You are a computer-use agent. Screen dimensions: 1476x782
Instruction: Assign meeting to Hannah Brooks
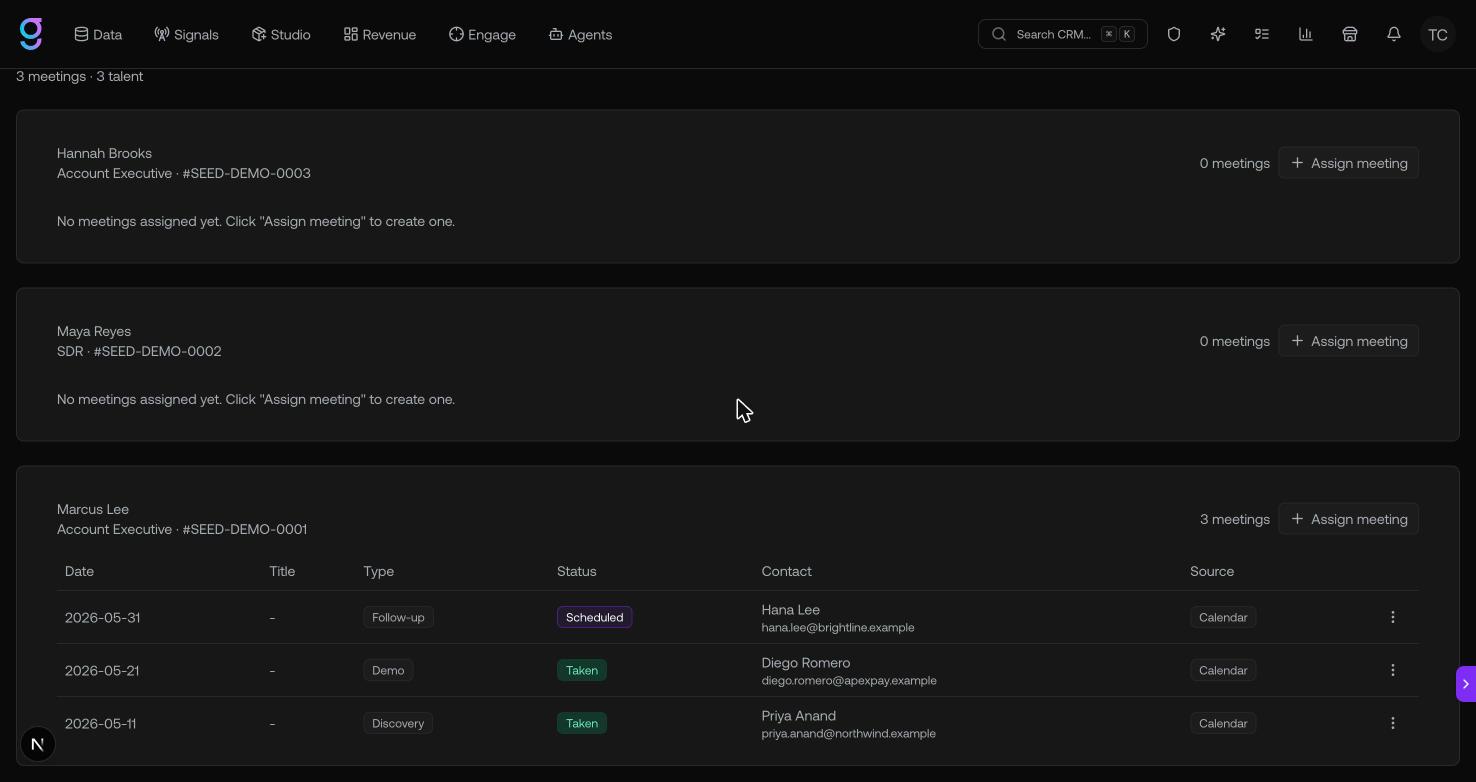click(1348, 163)
